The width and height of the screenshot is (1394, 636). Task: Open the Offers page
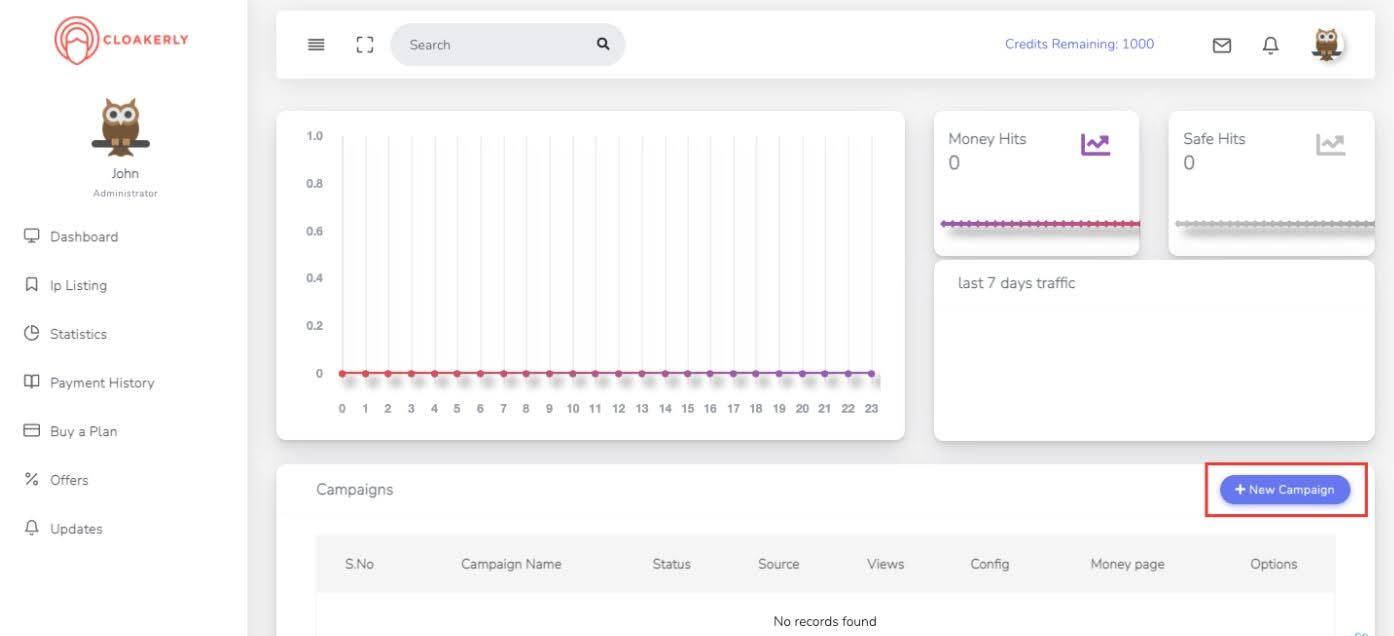pos(69,480)
